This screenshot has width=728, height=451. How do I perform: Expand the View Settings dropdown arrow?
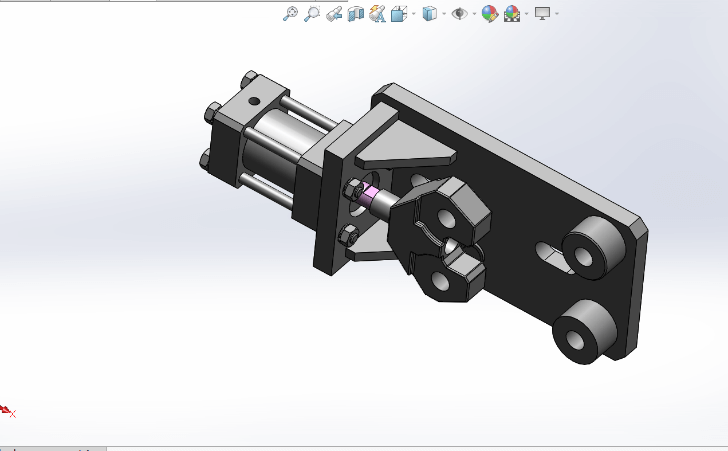pos(556,14)
